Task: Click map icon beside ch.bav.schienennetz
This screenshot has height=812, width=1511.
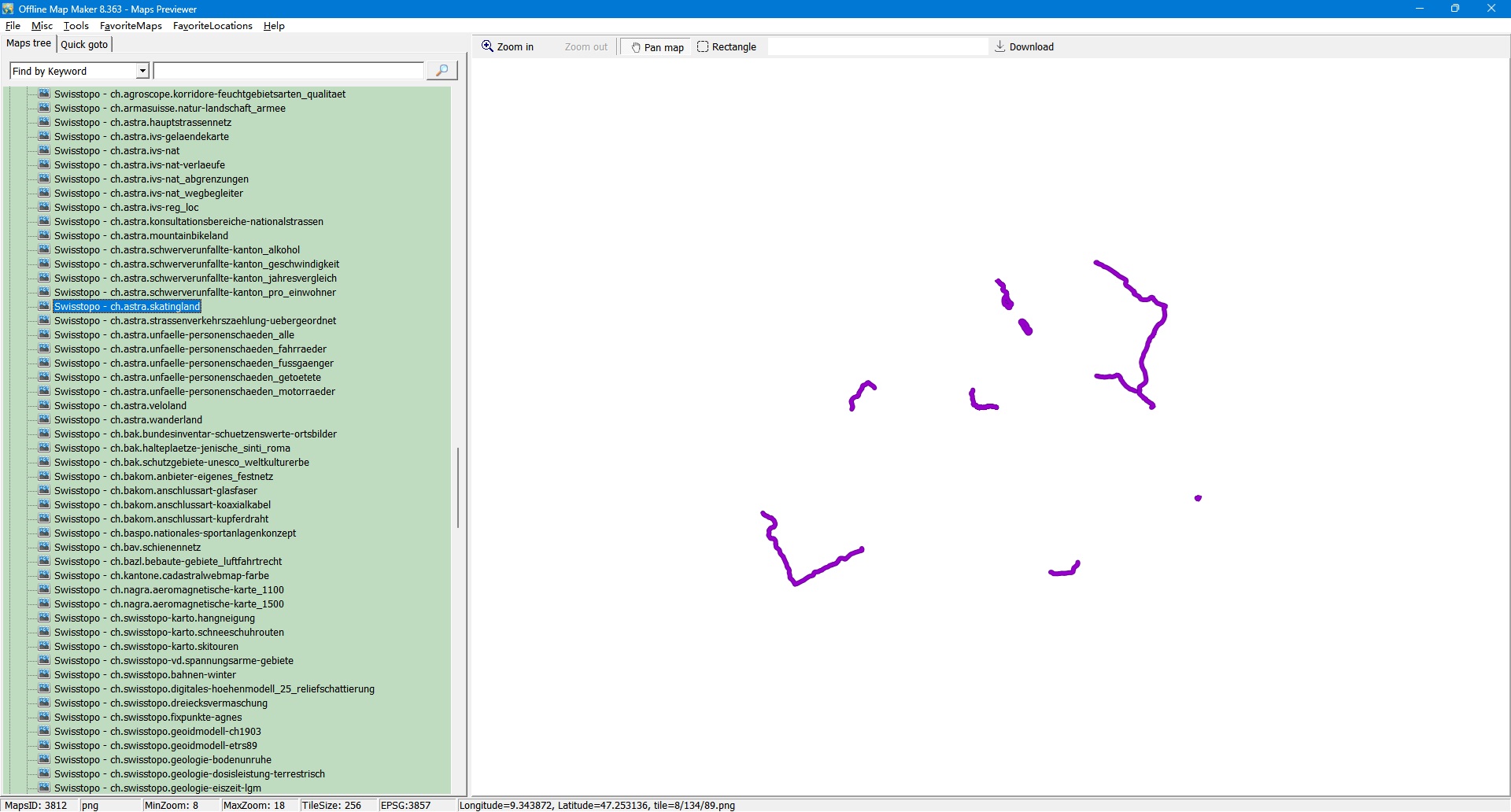Action: 45,547
